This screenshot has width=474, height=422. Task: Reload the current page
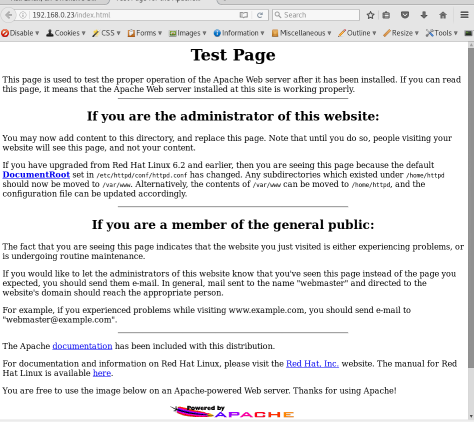click(260, 15)
